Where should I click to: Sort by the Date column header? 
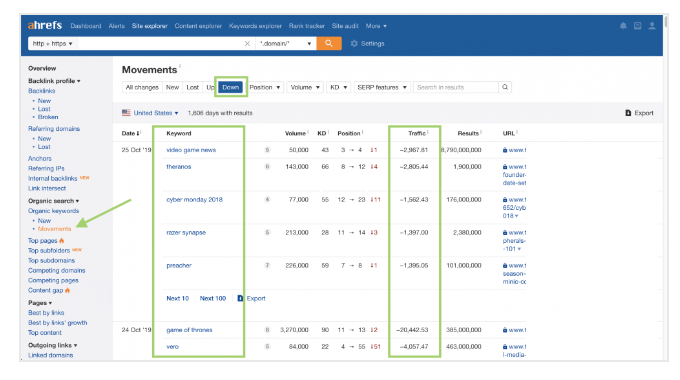pyautogui.click(x=131, y=134)
